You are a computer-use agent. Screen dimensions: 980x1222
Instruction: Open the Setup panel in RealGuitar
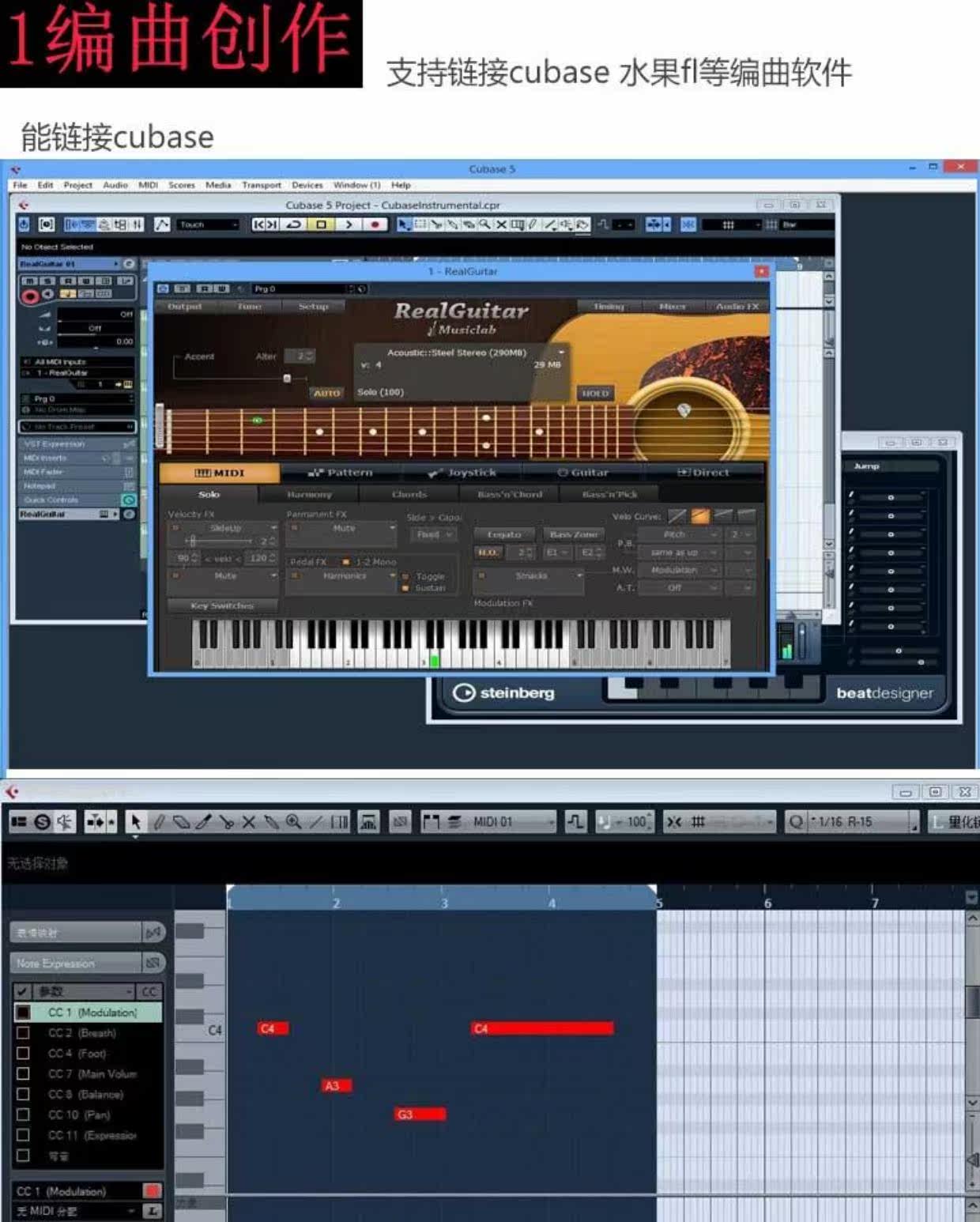[x=313, y=307]
